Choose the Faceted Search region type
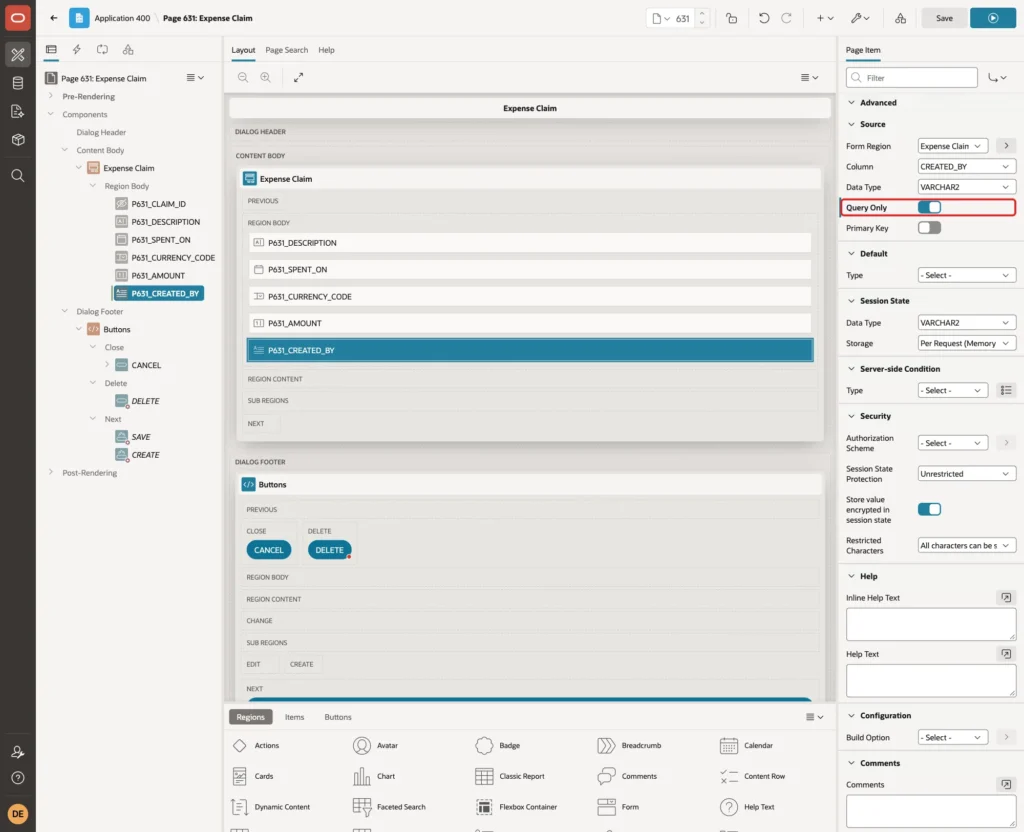Image resolution: width=1024 pixels, height=832 pixels. (x=389, y=807)
